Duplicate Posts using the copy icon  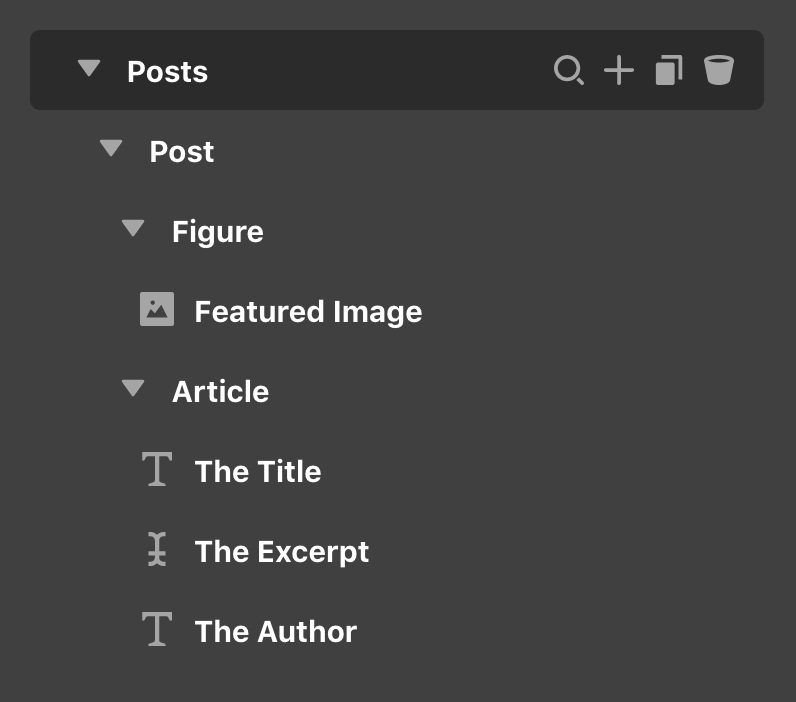[x=669, y=70]
